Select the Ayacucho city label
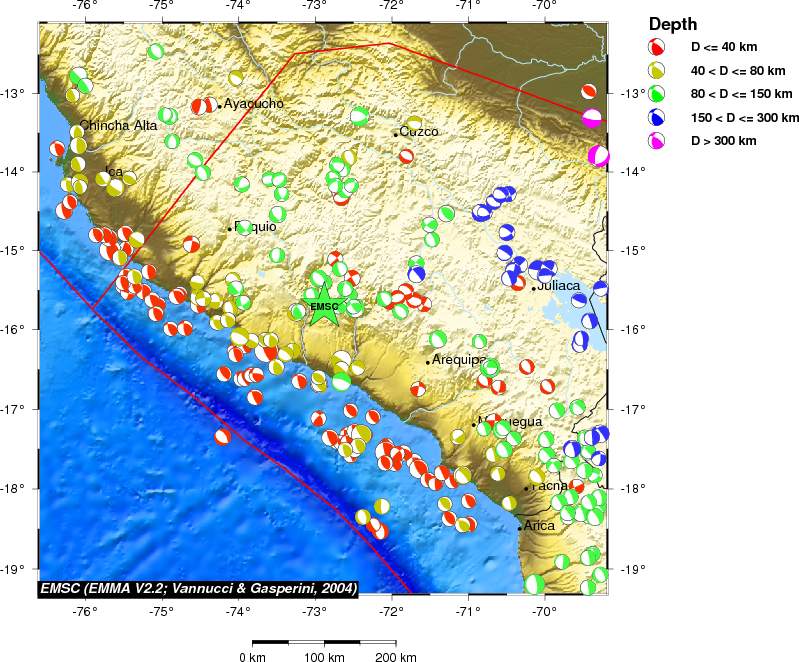The height and width of the screenshot is (662, 799). point(254,103)
